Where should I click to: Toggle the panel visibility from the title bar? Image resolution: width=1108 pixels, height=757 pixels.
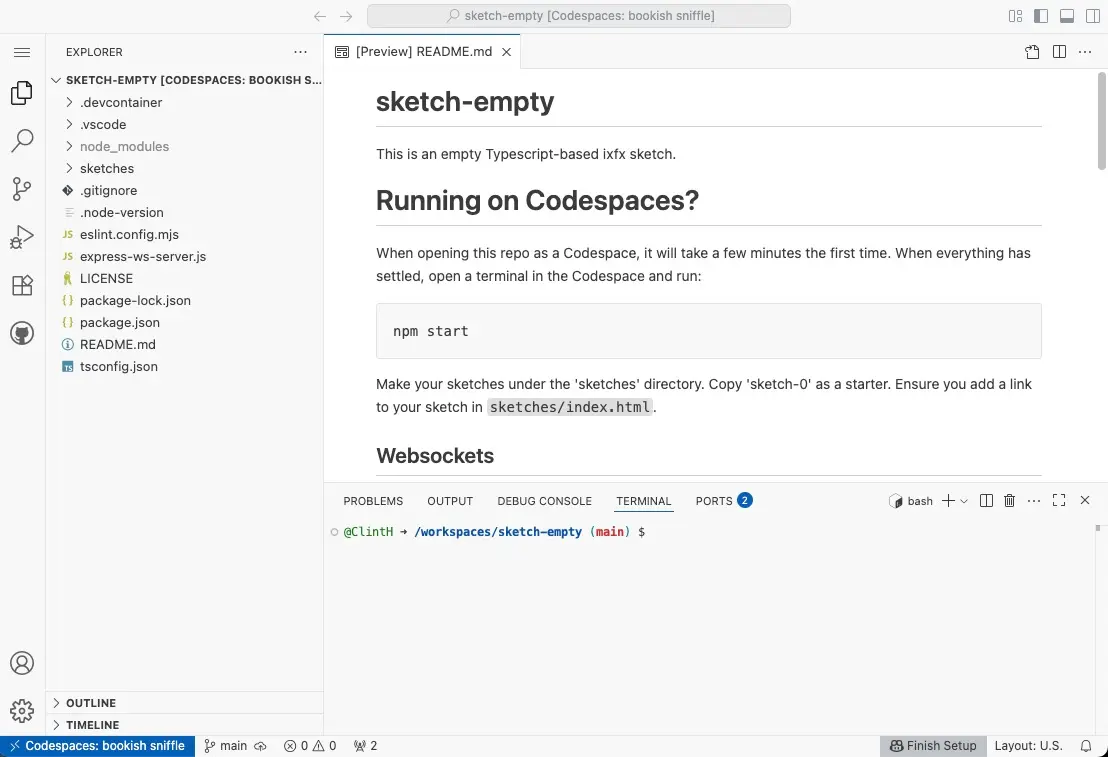click(x=1065, y=16)
